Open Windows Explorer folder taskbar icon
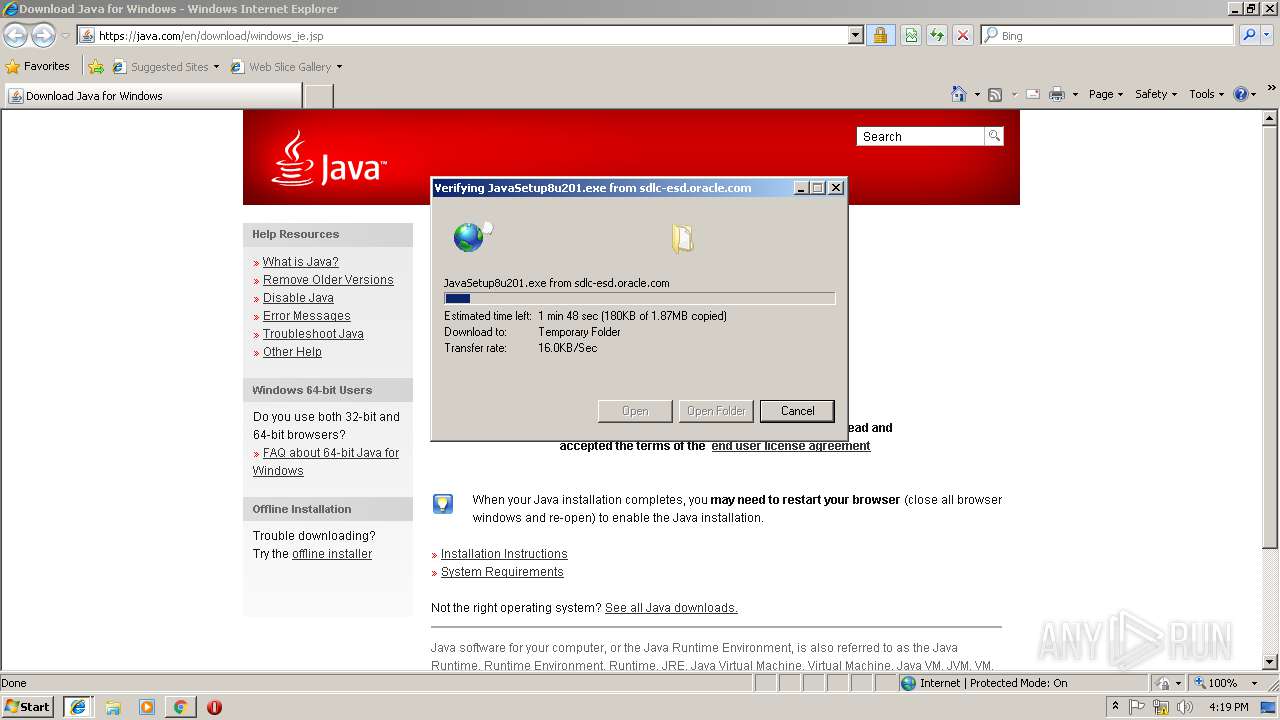The image size is (1280, 720). pyautogui.click(x=113, y=707)
